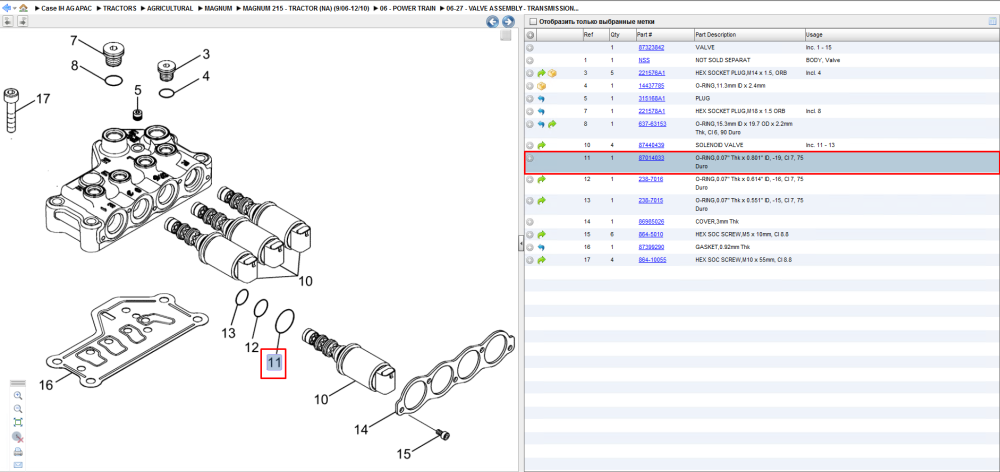1000x472 pixels.
Task: Go to the home page icon
Action: [x=24, y=8]
